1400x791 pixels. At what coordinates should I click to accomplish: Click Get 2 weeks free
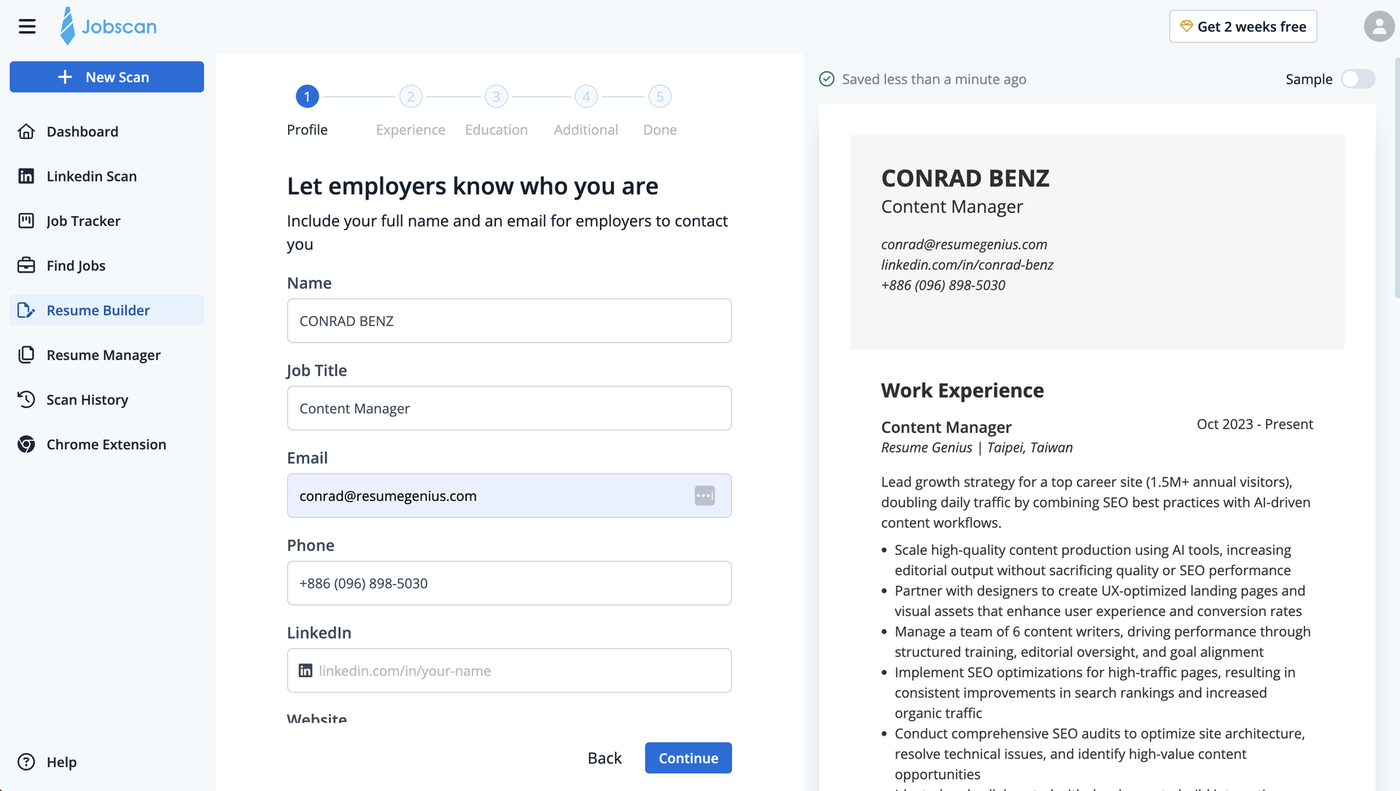pos(1243,26)
